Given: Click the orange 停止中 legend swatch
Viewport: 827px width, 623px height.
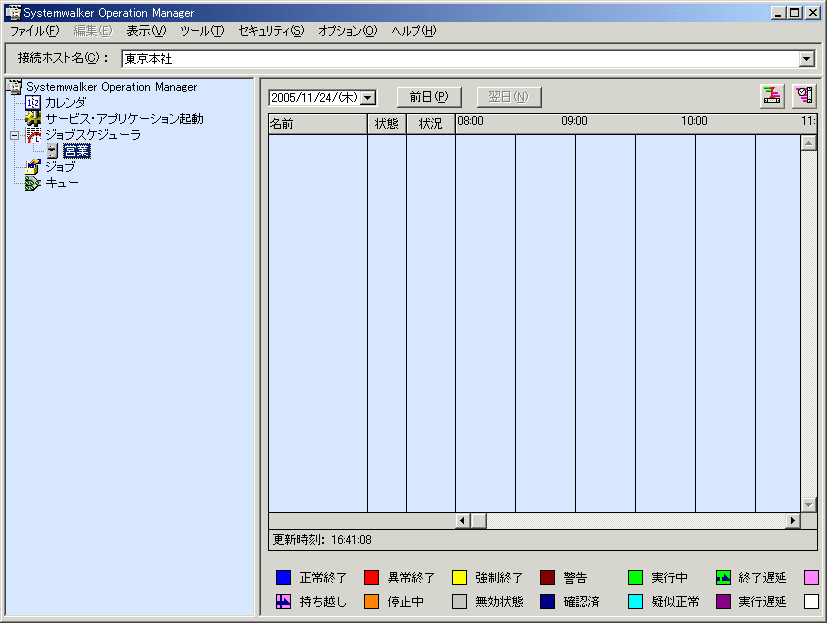Looking at the screenshot, I should 371,601.
